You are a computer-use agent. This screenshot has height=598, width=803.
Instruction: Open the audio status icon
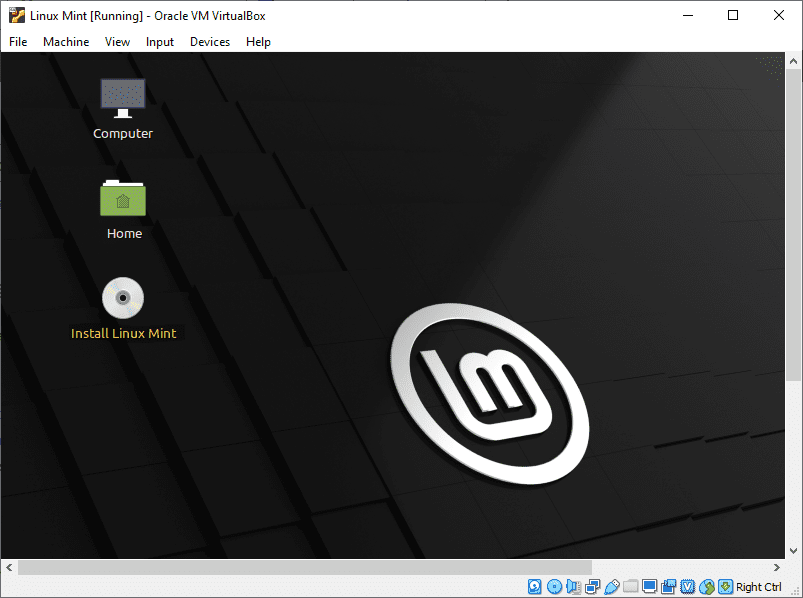point(573,586)
